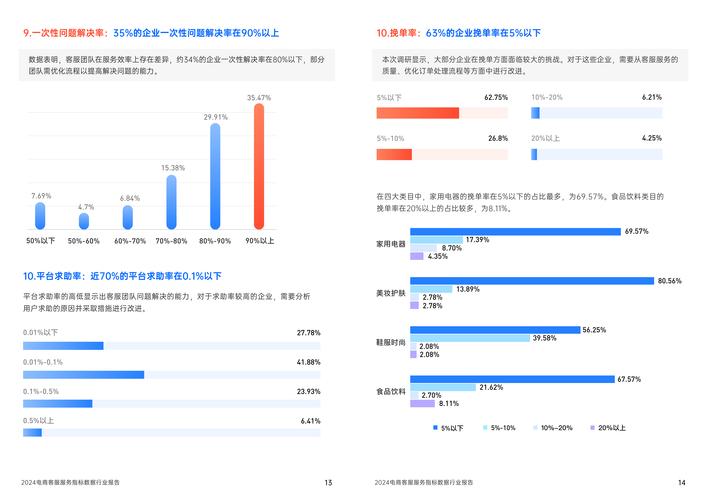The image size is (707, 500).
Task: Click the red 90%以上 bar
Action: (259, 167)
